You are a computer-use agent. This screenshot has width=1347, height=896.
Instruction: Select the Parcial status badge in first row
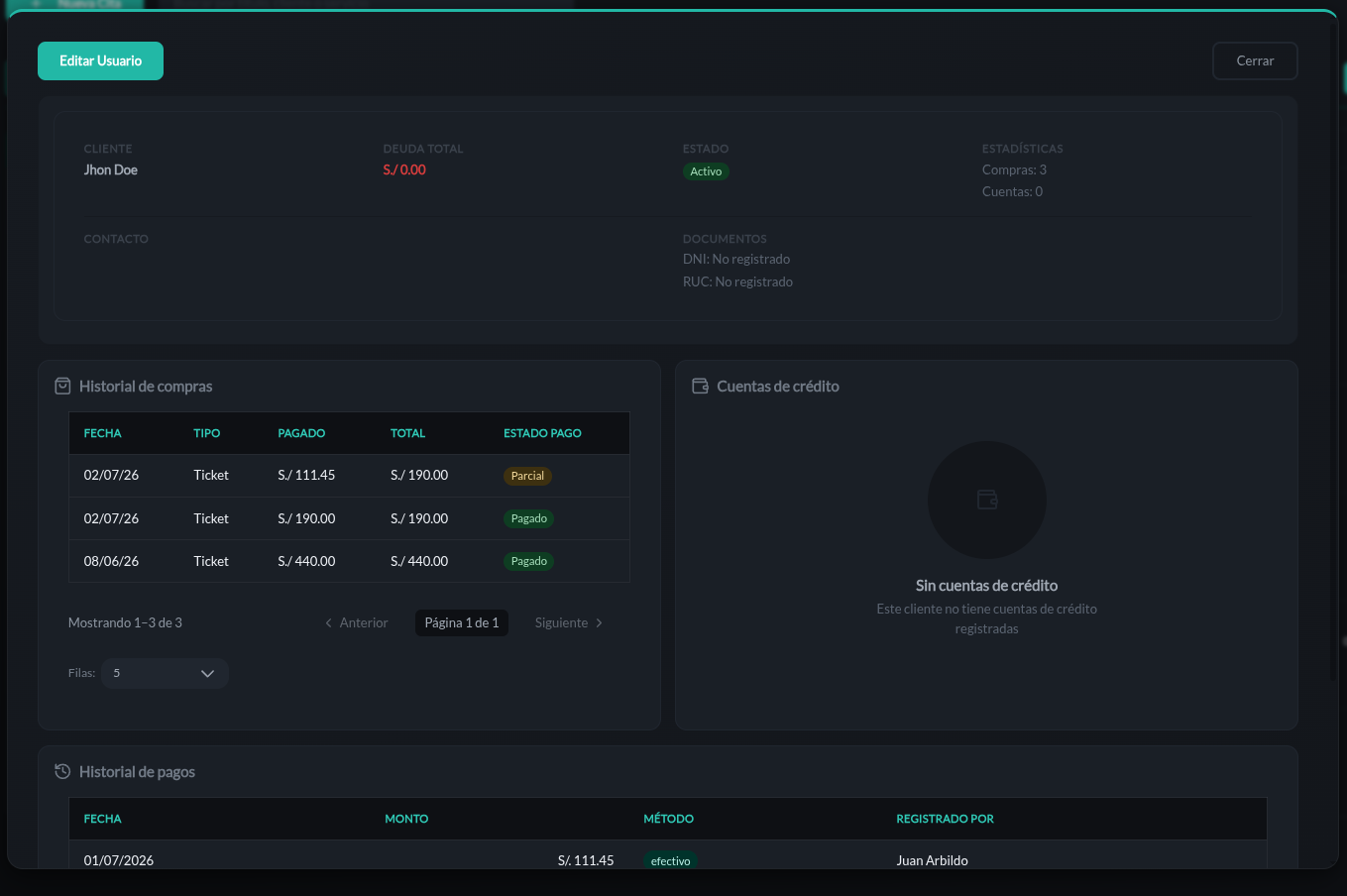[x=527, y=476]
